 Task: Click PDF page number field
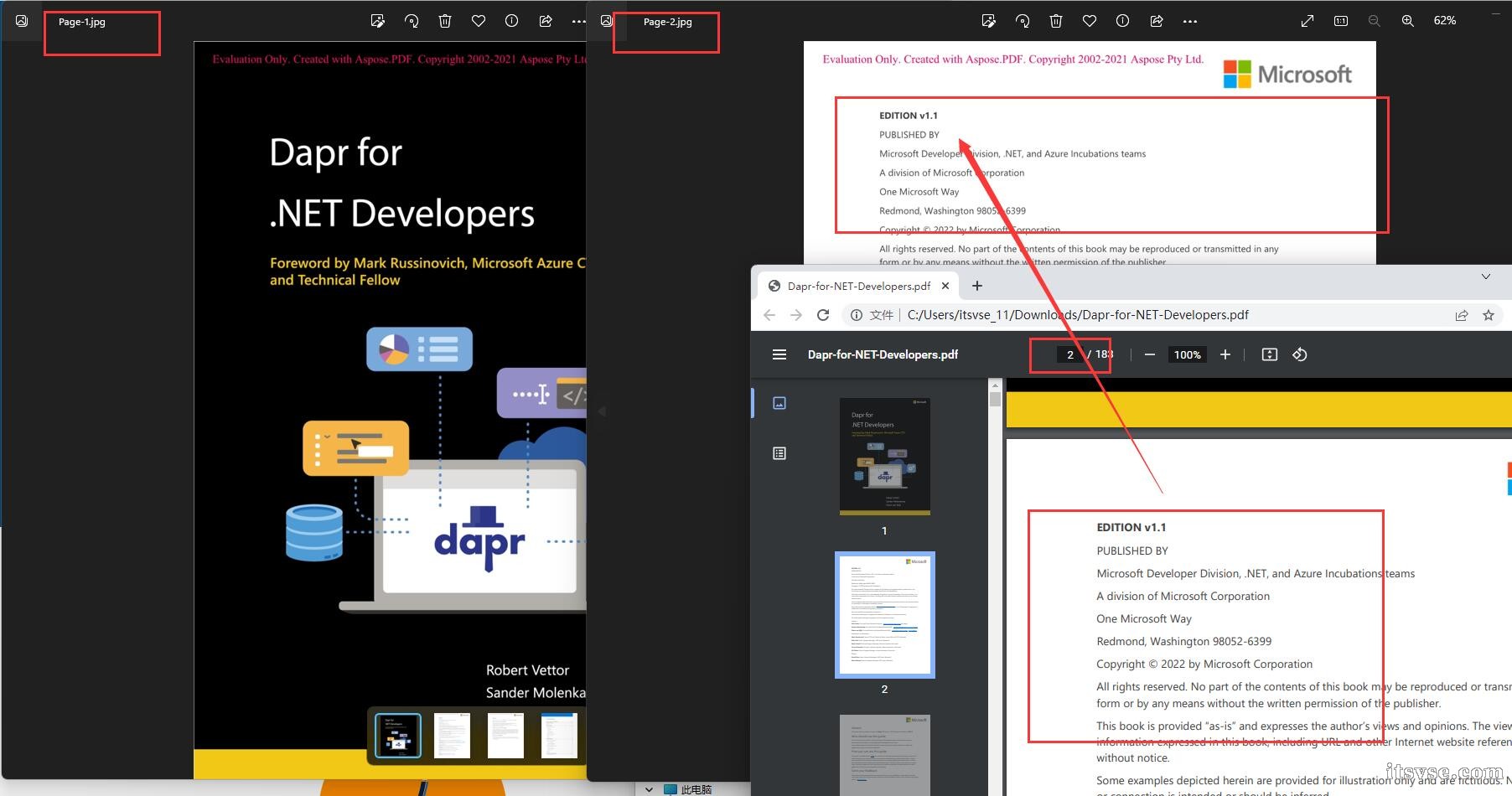point(1070,354)
